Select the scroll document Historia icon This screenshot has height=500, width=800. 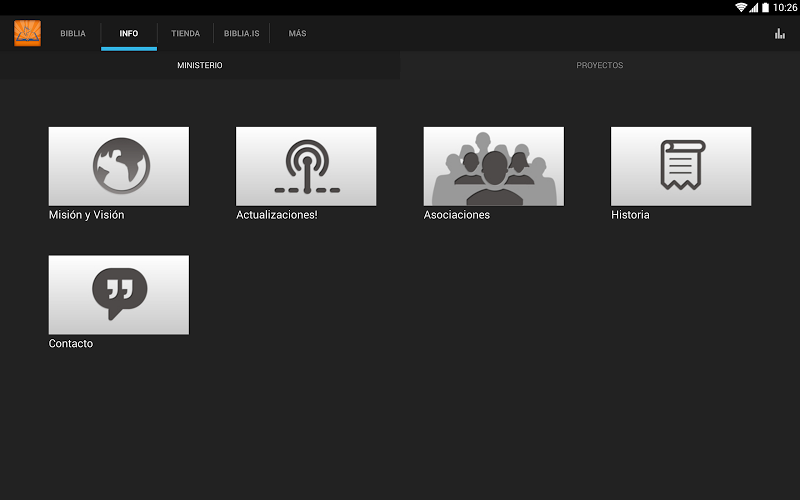click(681, 166)
